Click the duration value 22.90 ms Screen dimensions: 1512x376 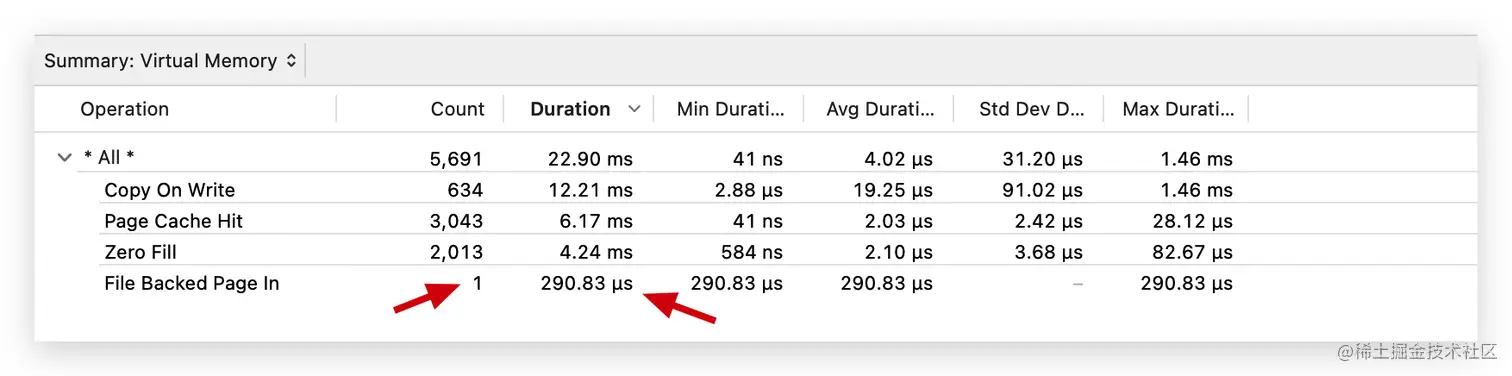point(590,159)
